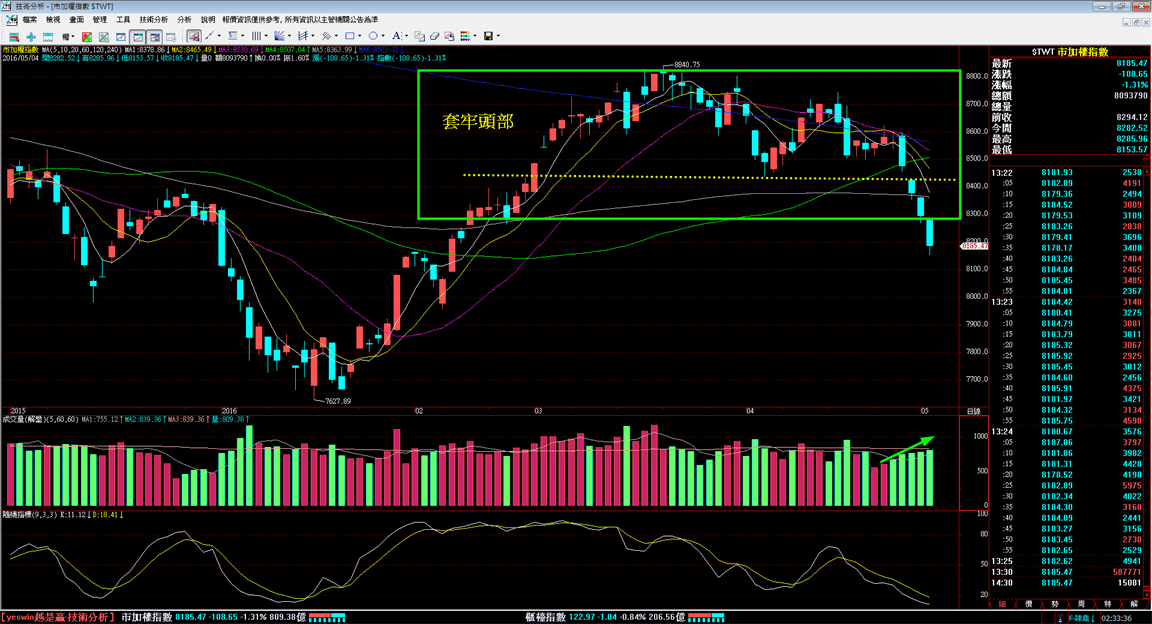Open the 說明 menu

click(208, 20)
